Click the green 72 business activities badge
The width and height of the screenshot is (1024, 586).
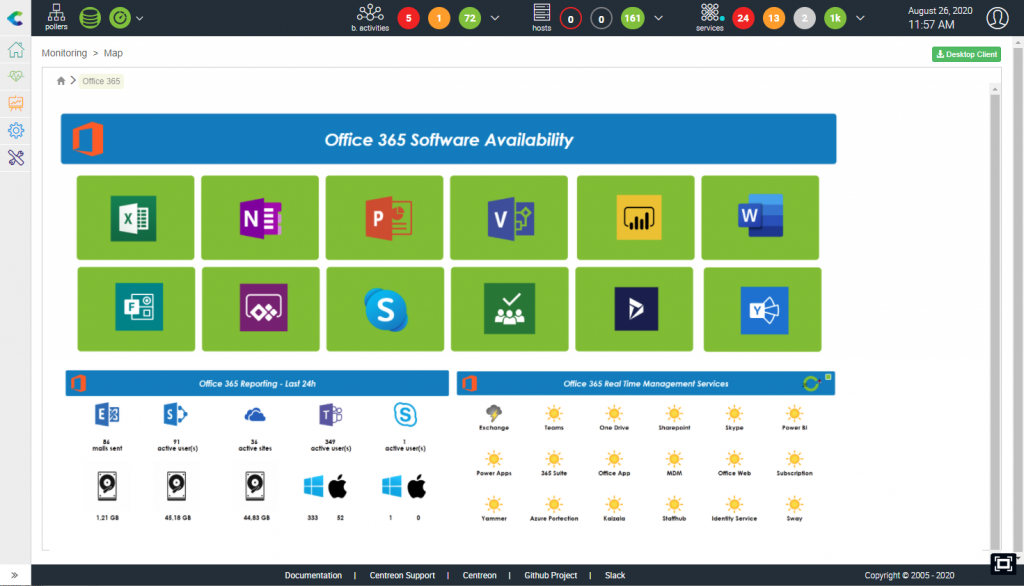pyautogui.click(x=470, y=18)
